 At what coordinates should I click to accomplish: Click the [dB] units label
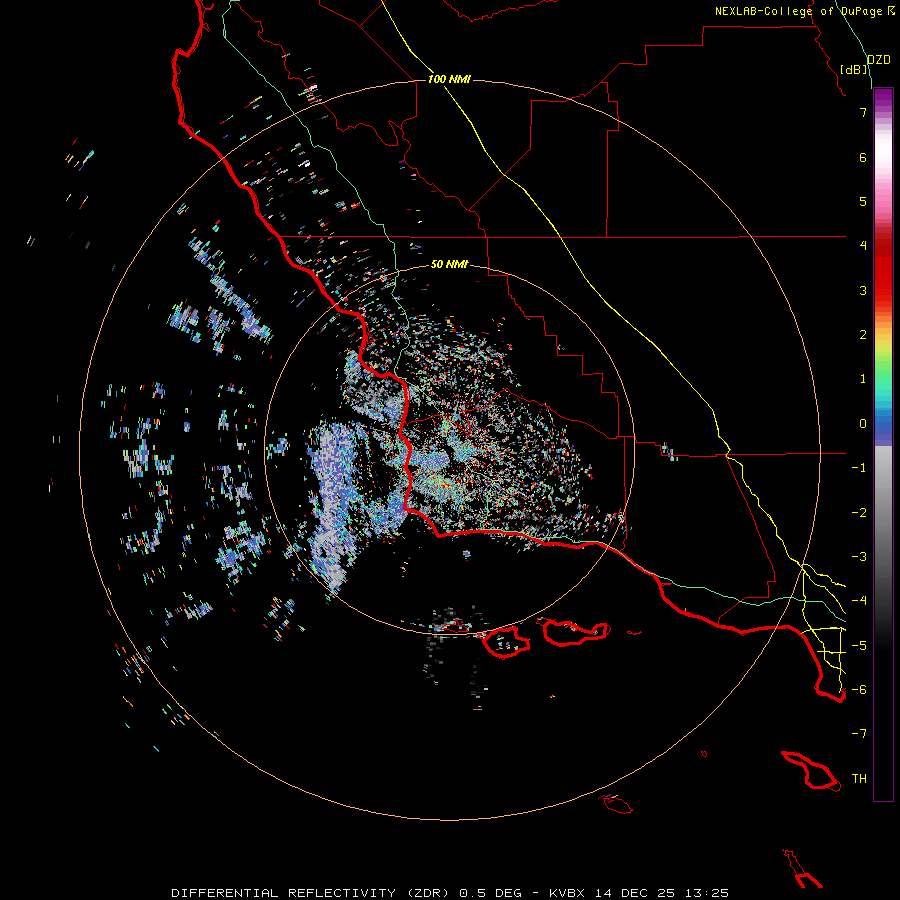853,70
